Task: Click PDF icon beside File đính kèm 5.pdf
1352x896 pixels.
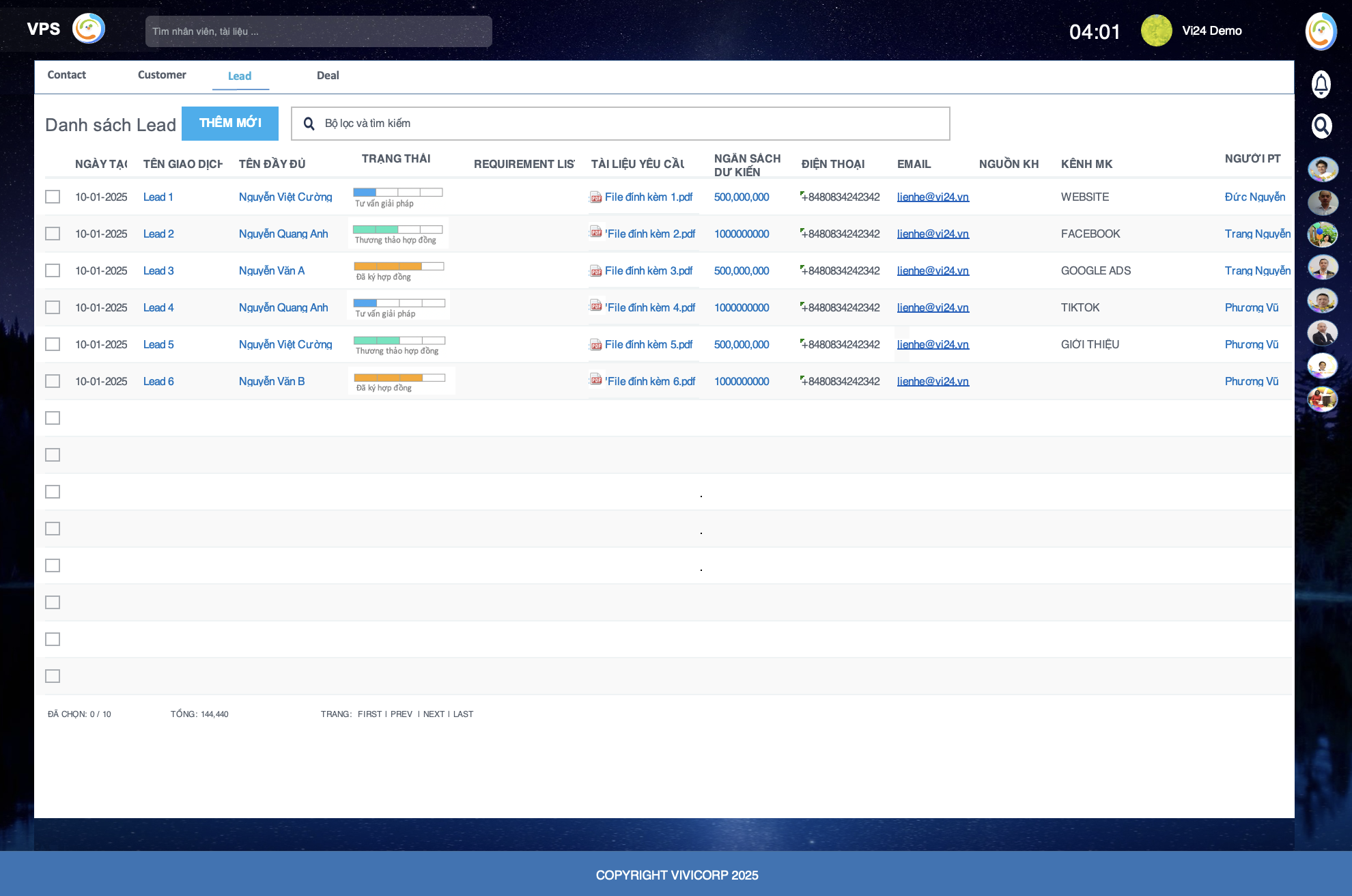Action: pyautogui.click(x=596, y=345)
